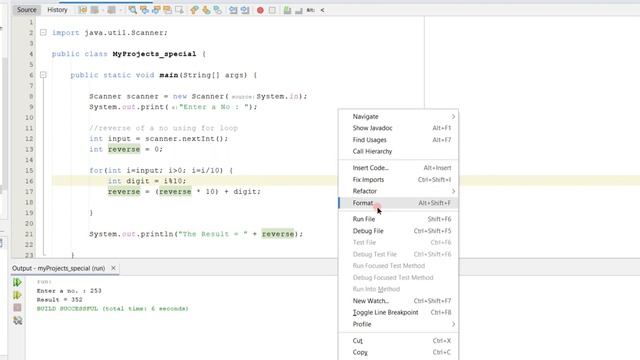Collapse the main method fold marker
640x360 pixels.
pyautogui.click(x=43, y=75)
